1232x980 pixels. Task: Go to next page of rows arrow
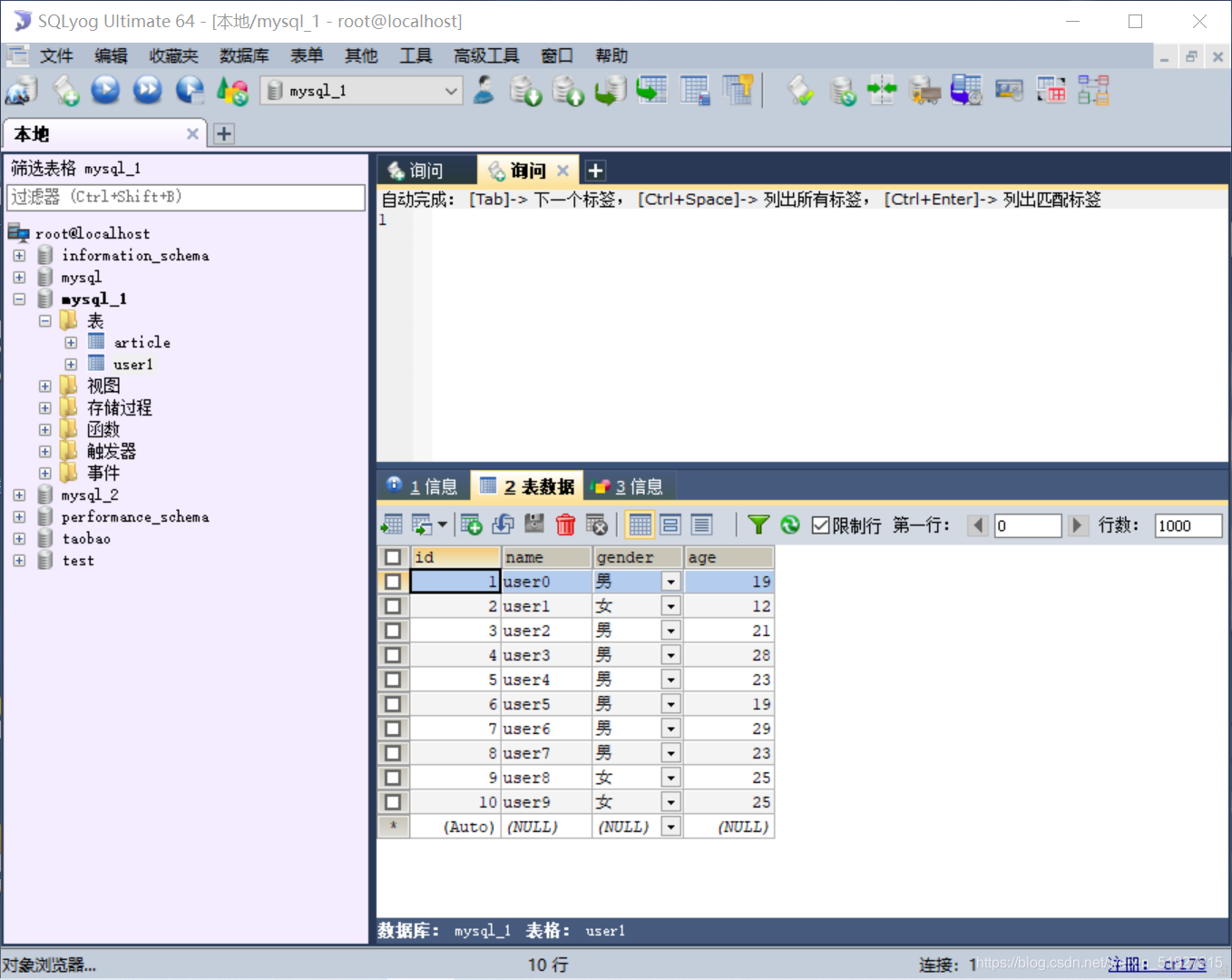pos(1077,525)
